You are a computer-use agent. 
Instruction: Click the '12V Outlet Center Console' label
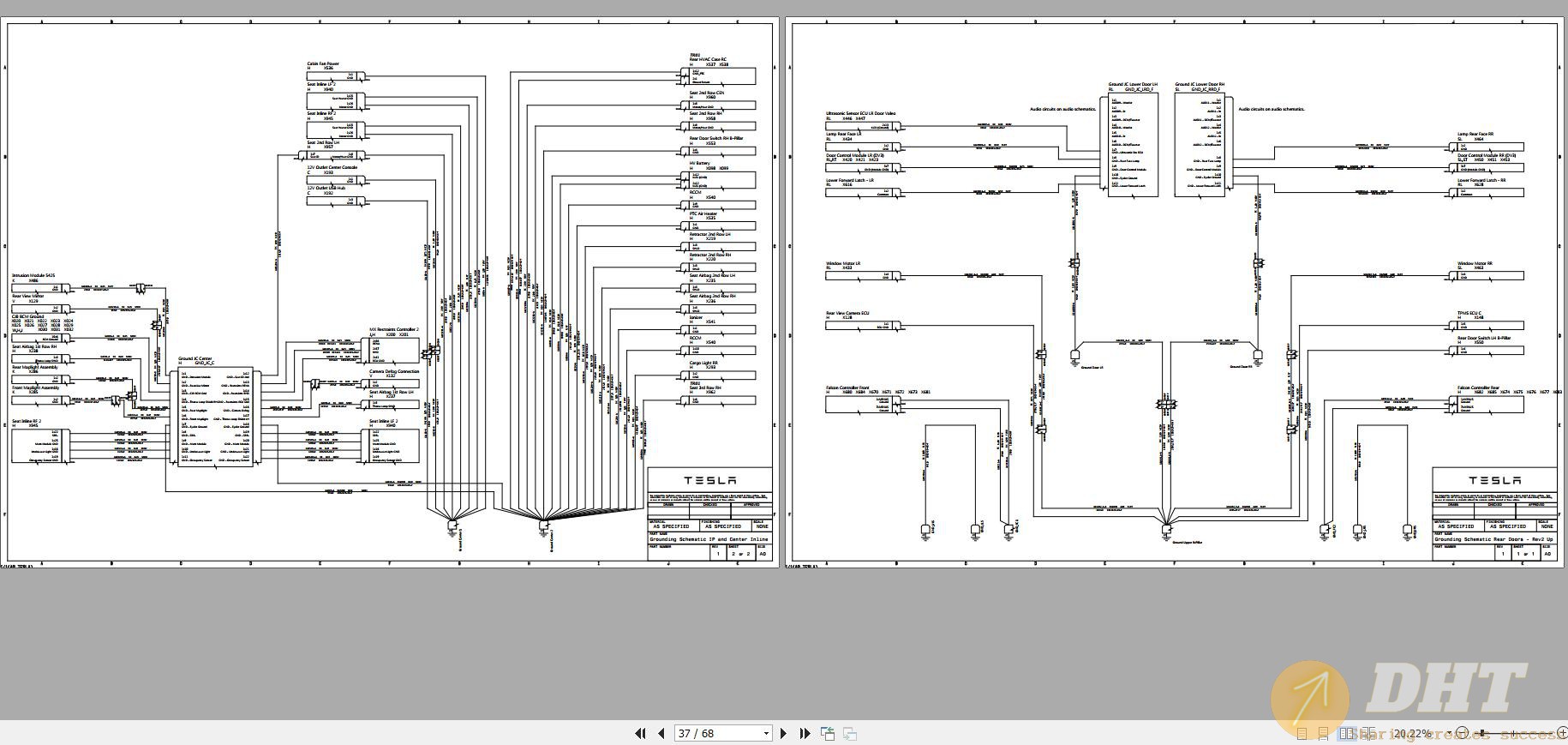332,168
